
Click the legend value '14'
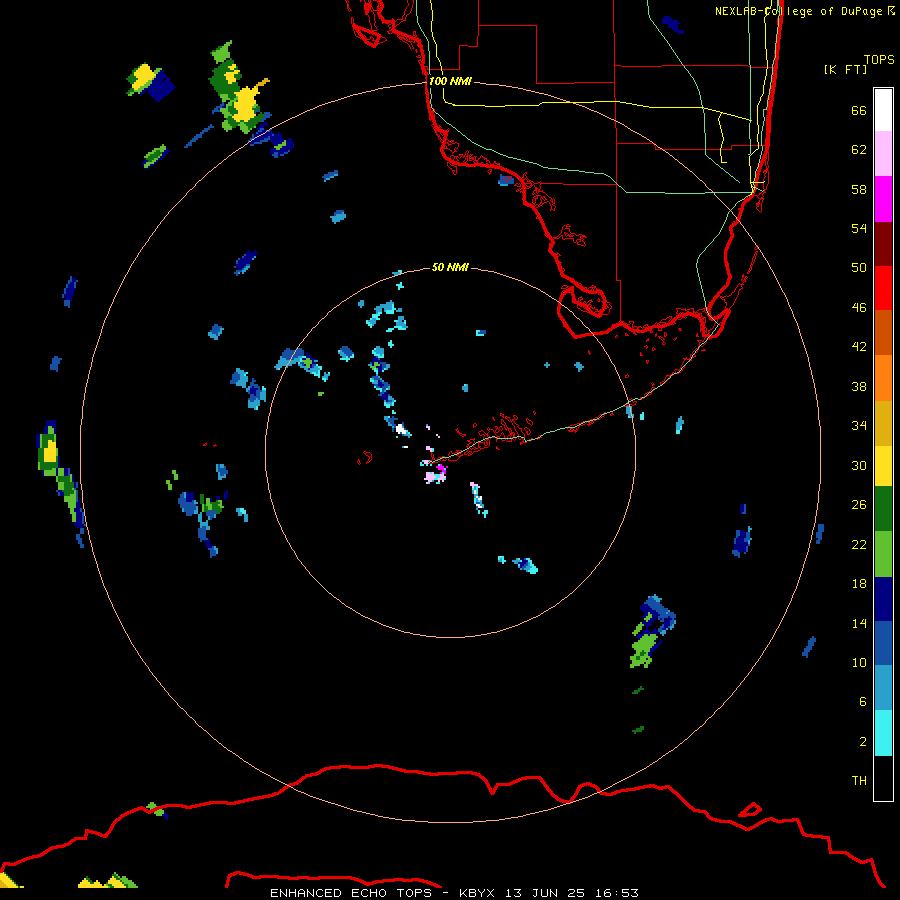(x=859, y=623)
